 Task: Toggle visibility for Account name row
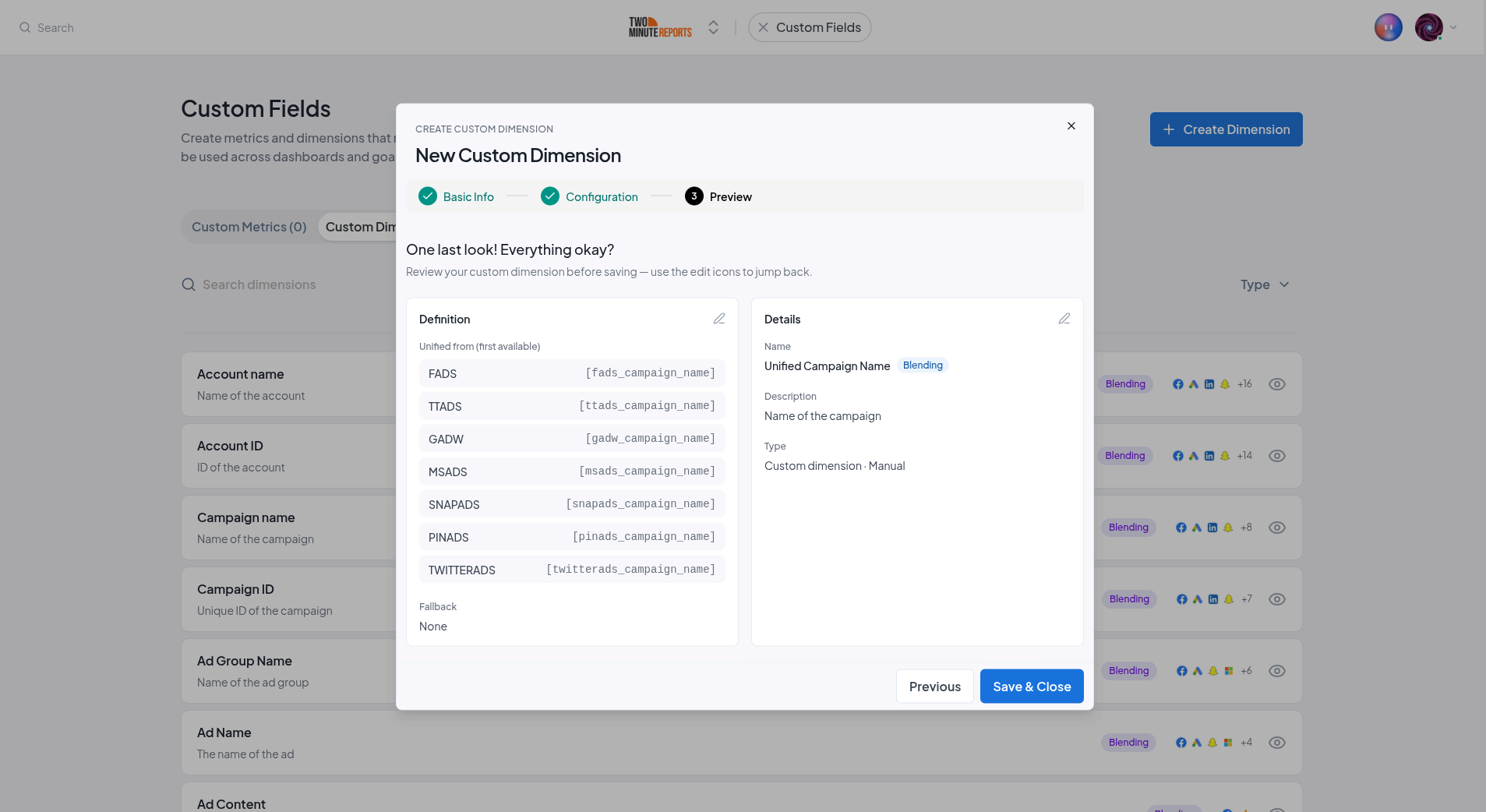point(1277,384)
